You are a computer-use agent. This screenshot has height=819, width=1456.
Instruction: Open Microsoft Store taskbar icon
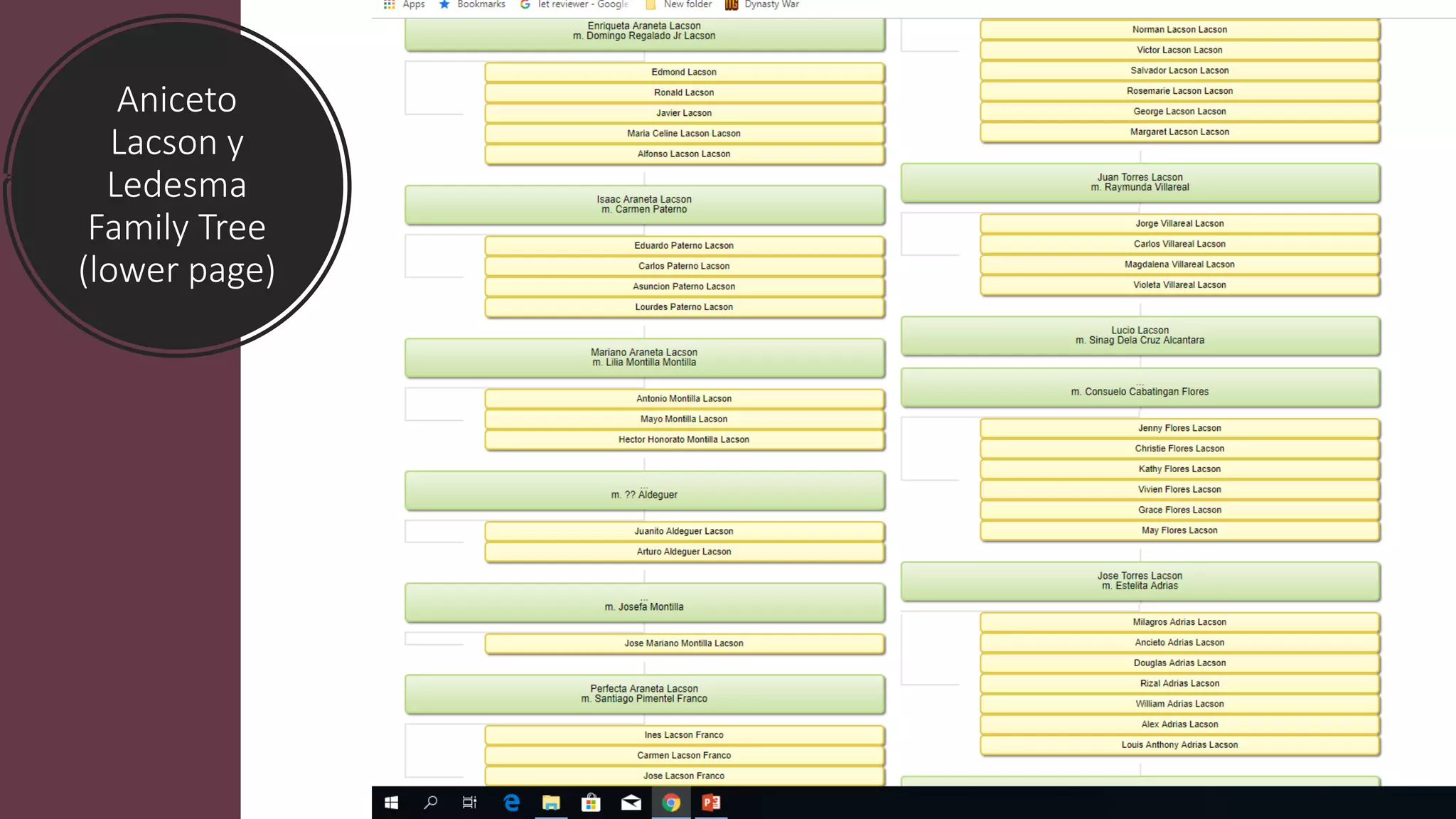[591, 803]
